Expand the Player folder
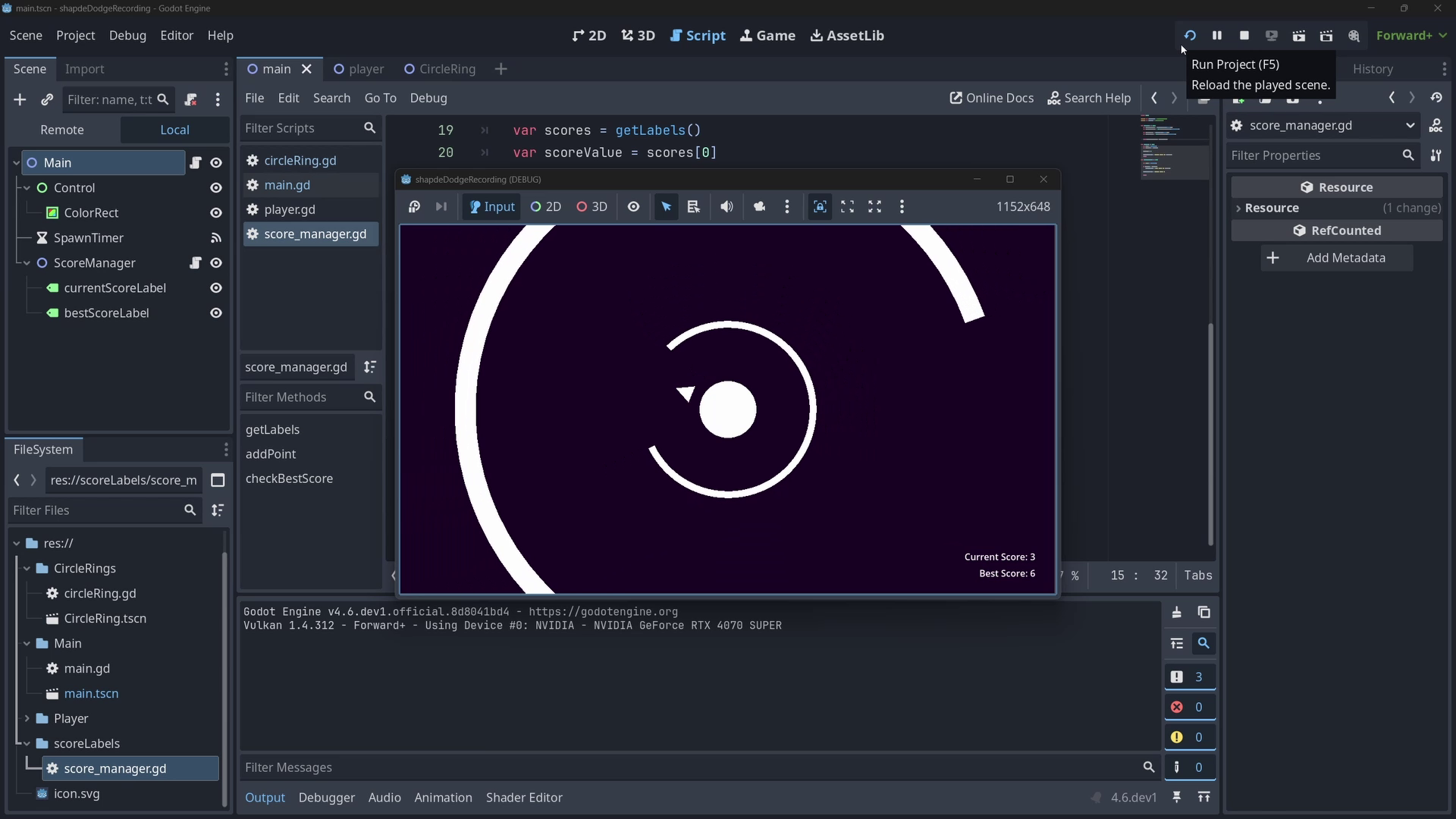 pyautogui.click(x=27, y=718)
